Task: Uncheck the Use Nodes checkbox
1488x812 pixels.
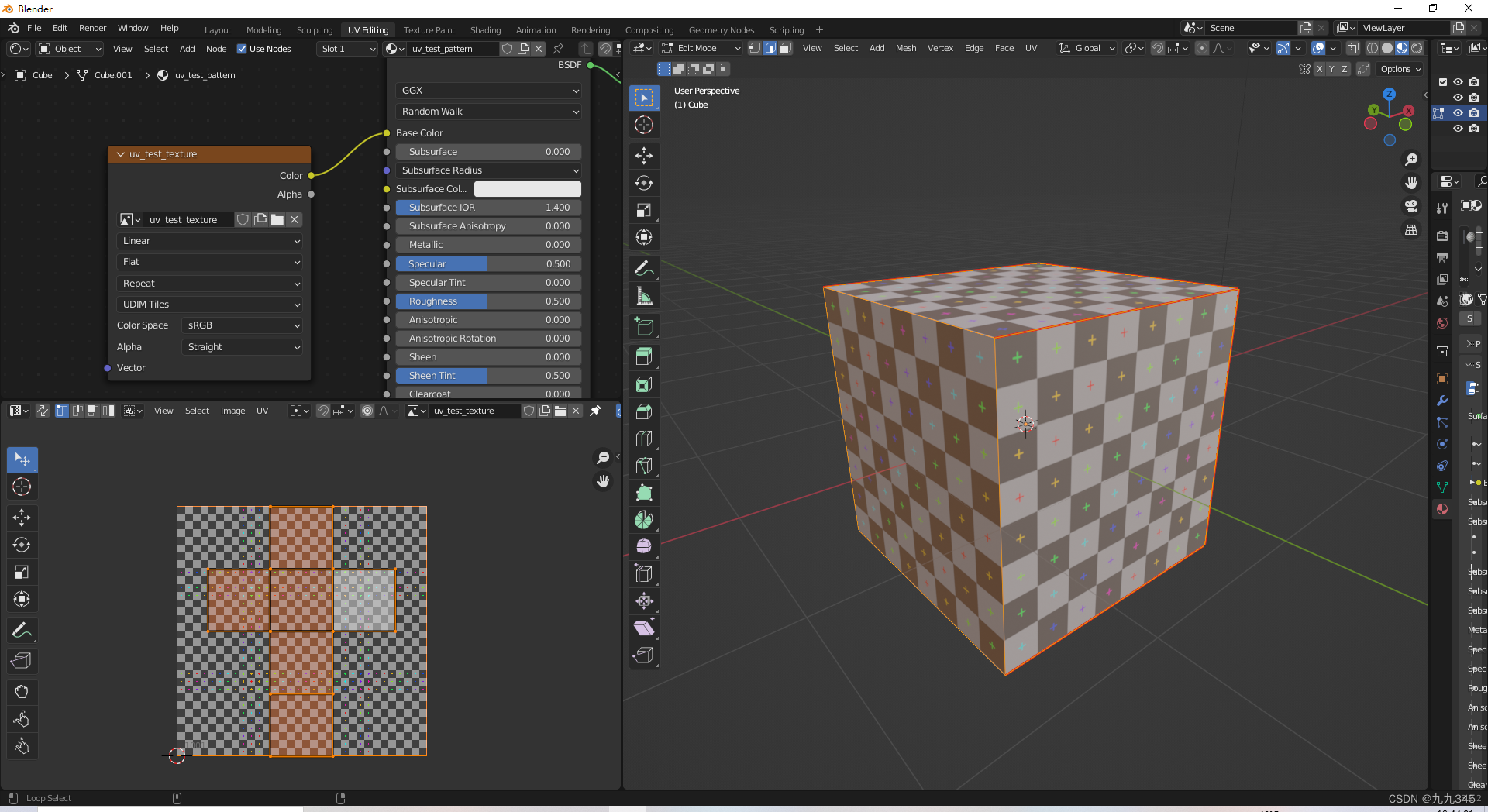Action: pyautogui.click(x=242, y=49)
